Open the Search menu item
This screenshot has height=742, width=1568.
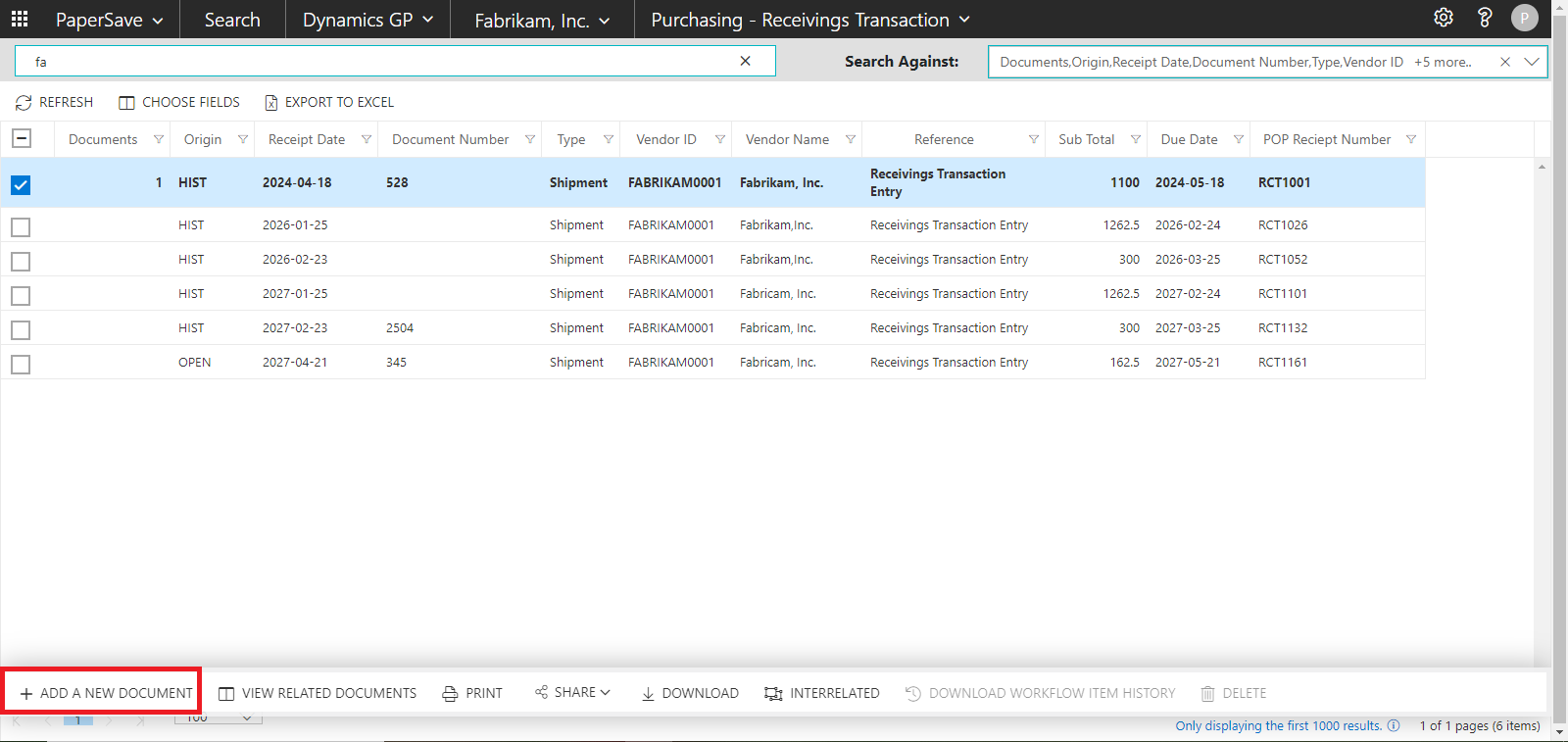click(x=232, y=20)
